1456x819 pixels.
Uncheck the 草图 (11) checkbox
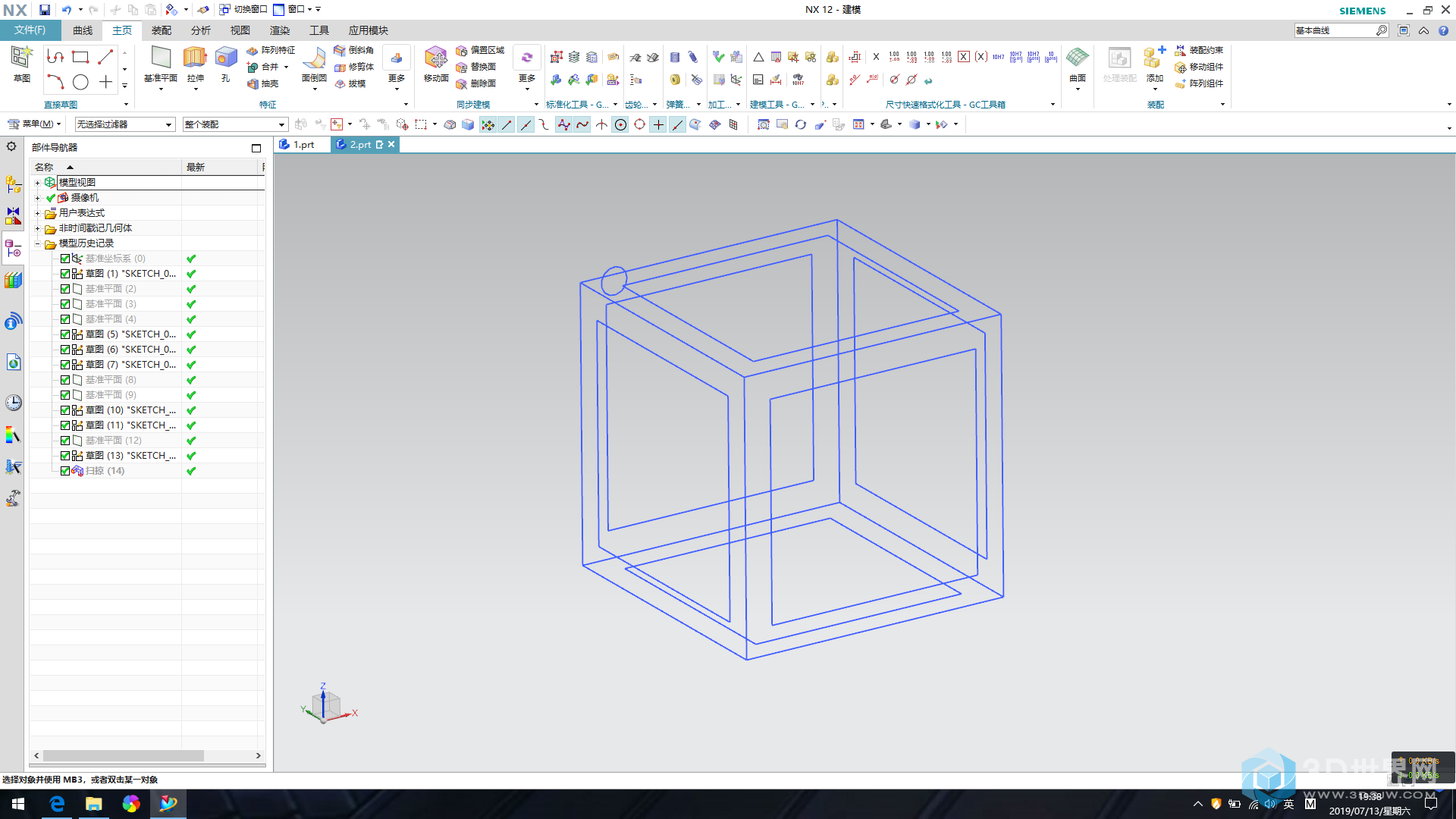point(65,425)
